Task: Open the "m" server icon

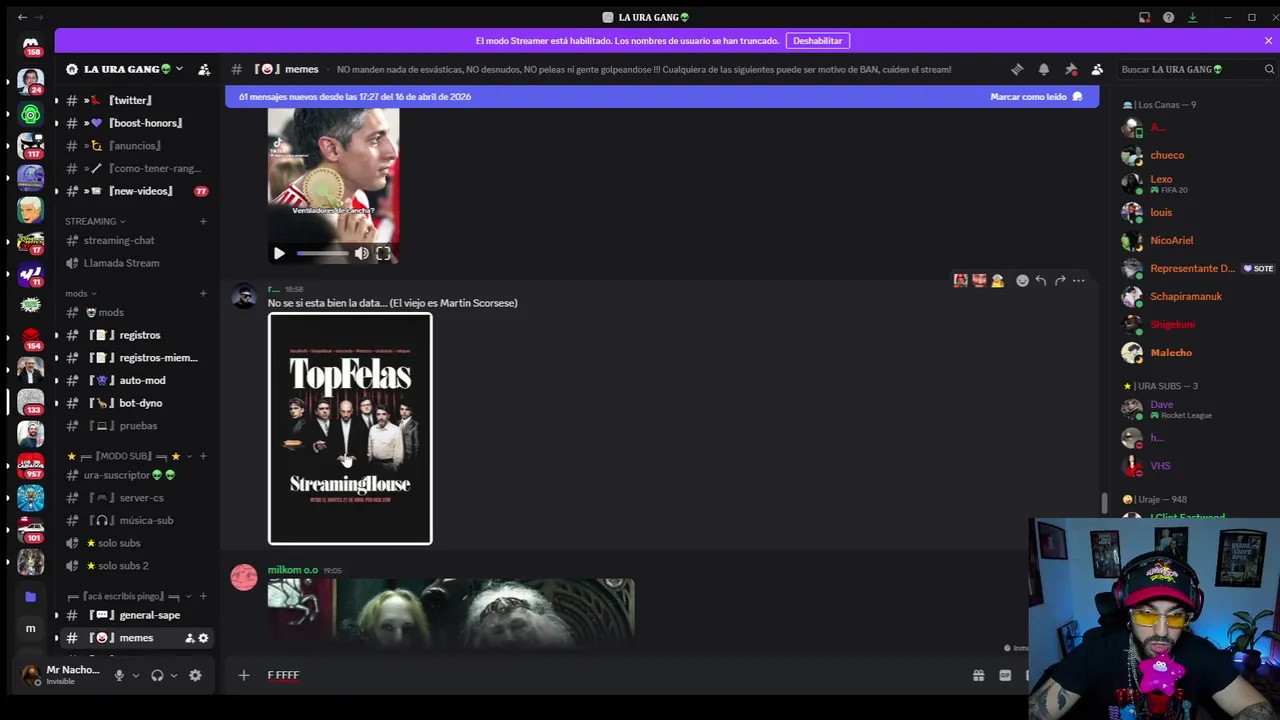Action: click(31, 628)
